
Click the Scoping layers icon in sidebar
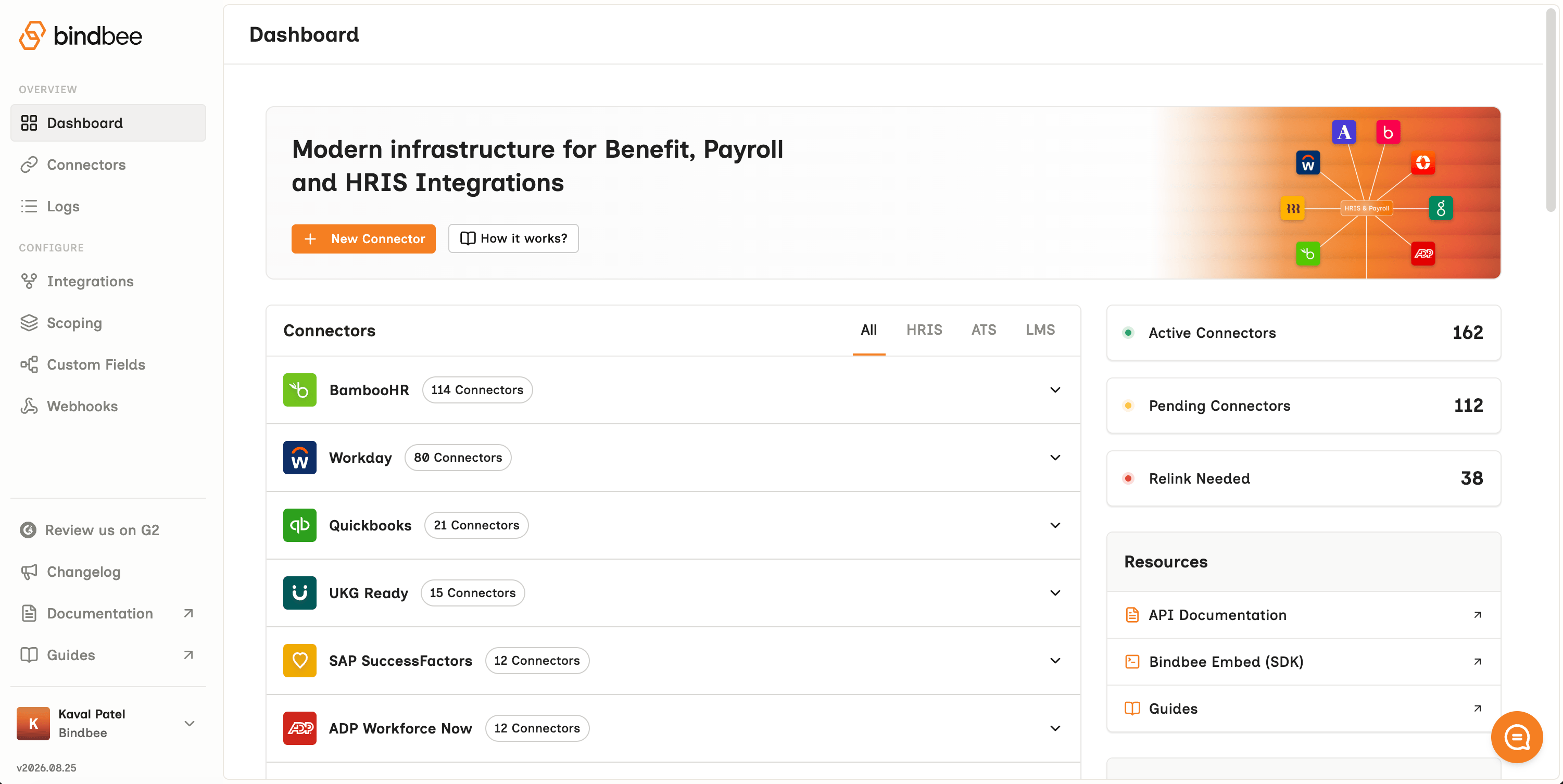(29, 323)
